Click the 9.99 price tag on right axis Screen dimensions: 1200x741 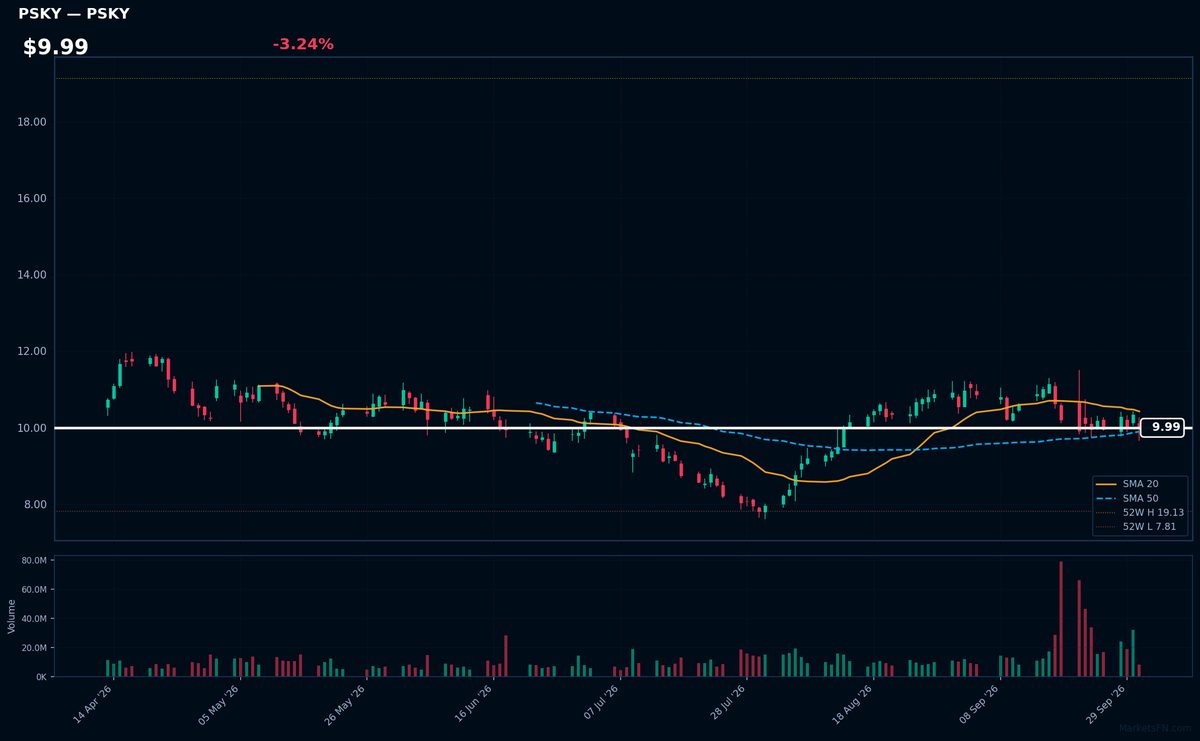pos(1162,427)
